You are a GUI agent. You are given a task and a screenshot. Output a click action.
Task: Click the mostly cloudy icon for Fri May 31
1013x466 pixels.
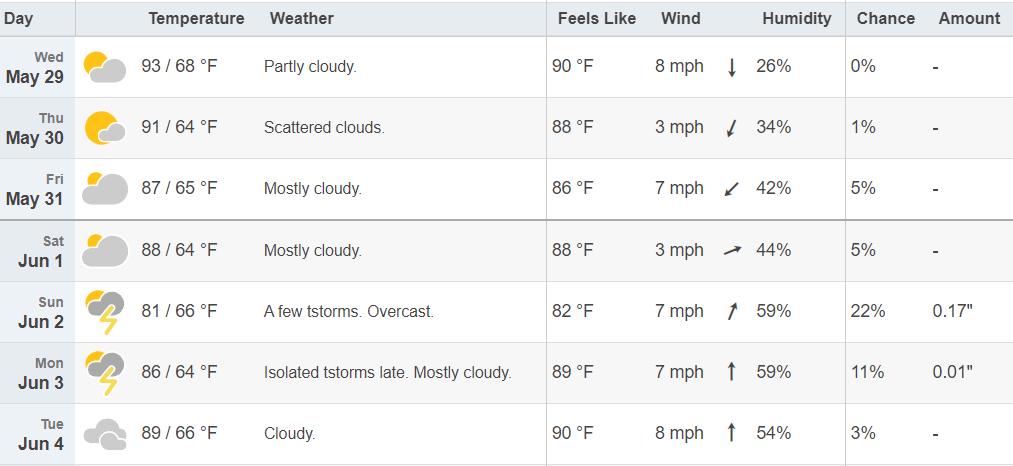click(105, 189)
